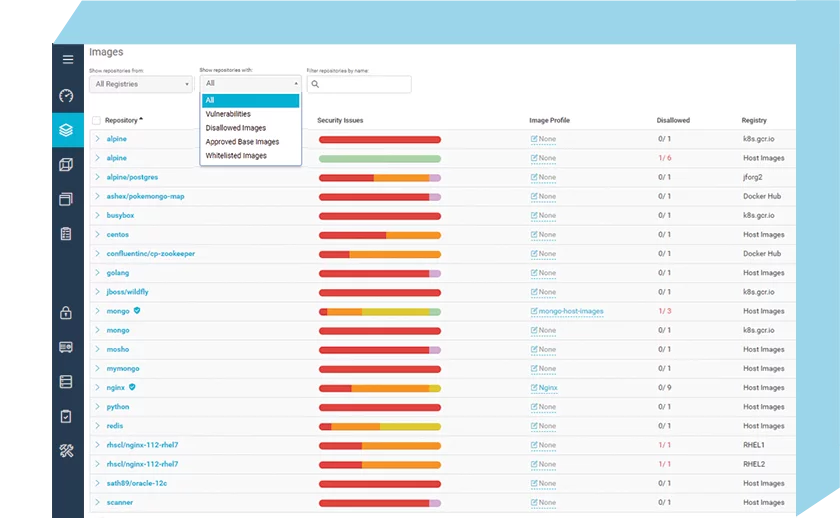
Task: Click the Security Issues column header
Action: pos(340,121)
